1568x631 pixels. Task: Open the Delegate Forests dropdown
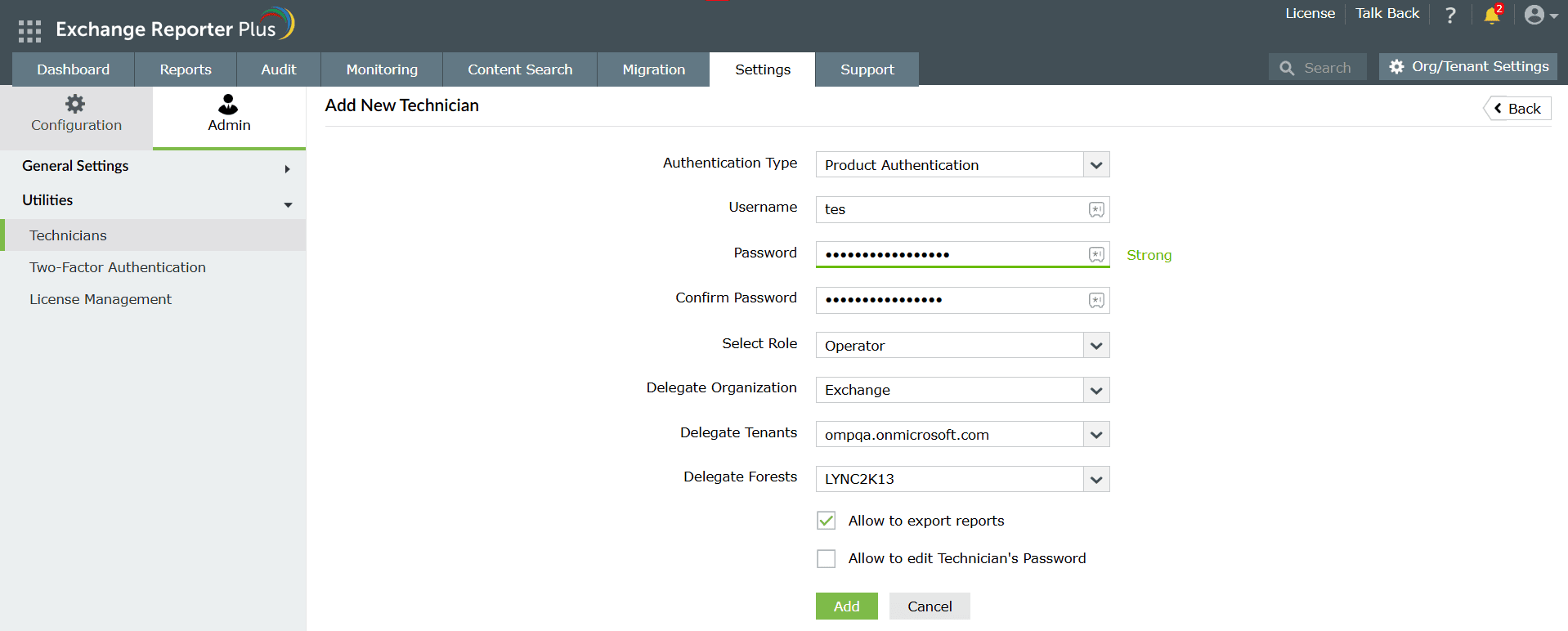(962, 479)
